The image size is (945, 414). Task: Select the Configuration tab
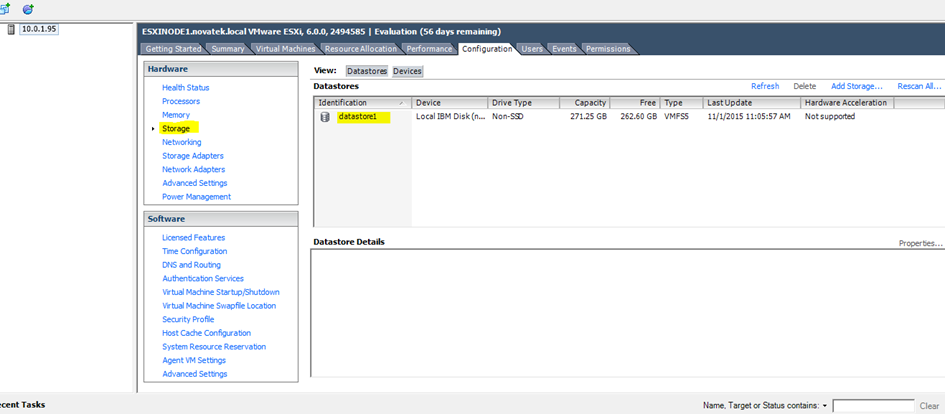tap(487, 49)
